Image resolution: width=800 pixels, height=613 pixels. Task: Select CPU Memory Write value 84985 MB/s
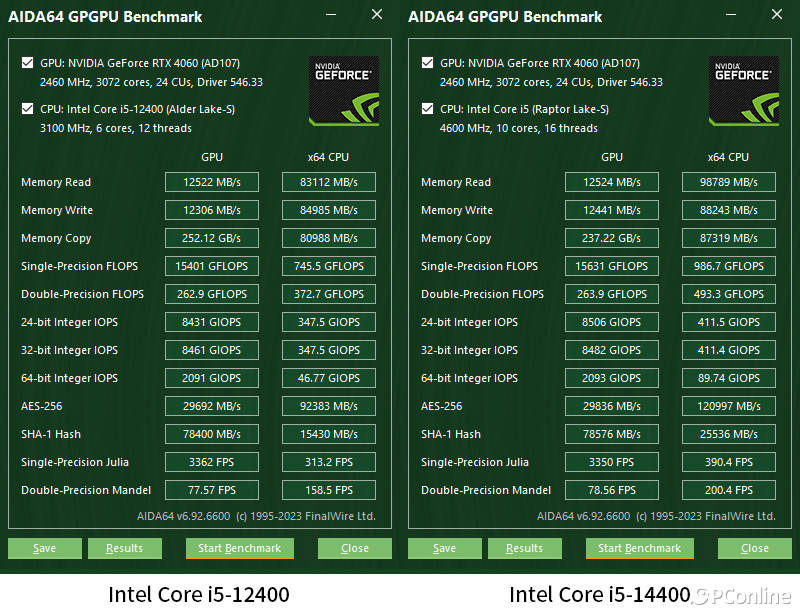tap(329, 210)
